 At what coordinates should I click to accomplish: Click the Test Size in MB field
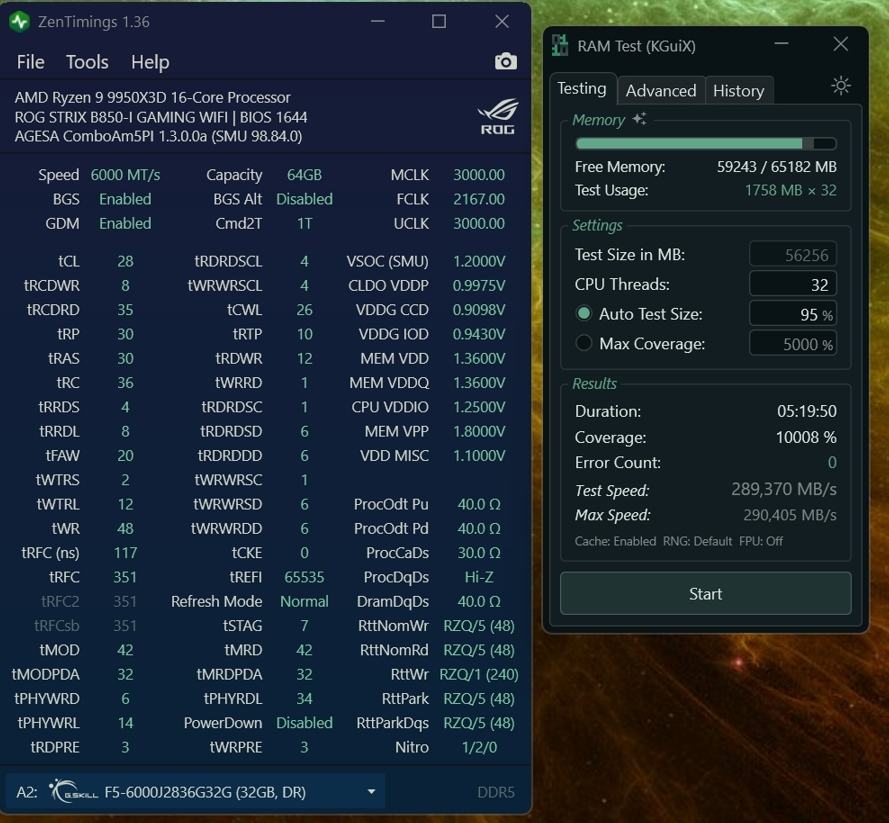click(x=793, y=255)
